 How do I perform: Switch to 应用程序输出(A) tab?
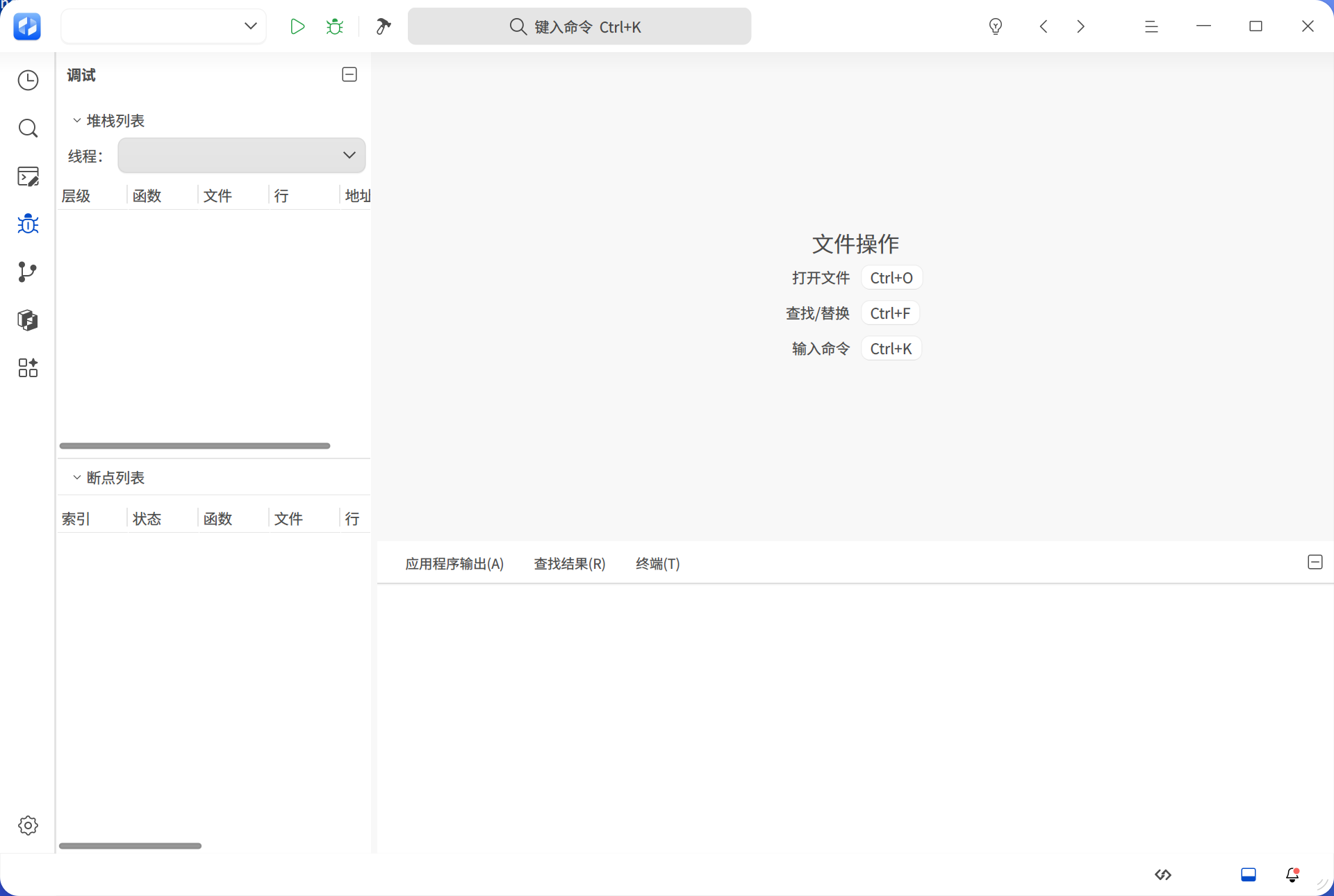point(454,563)
